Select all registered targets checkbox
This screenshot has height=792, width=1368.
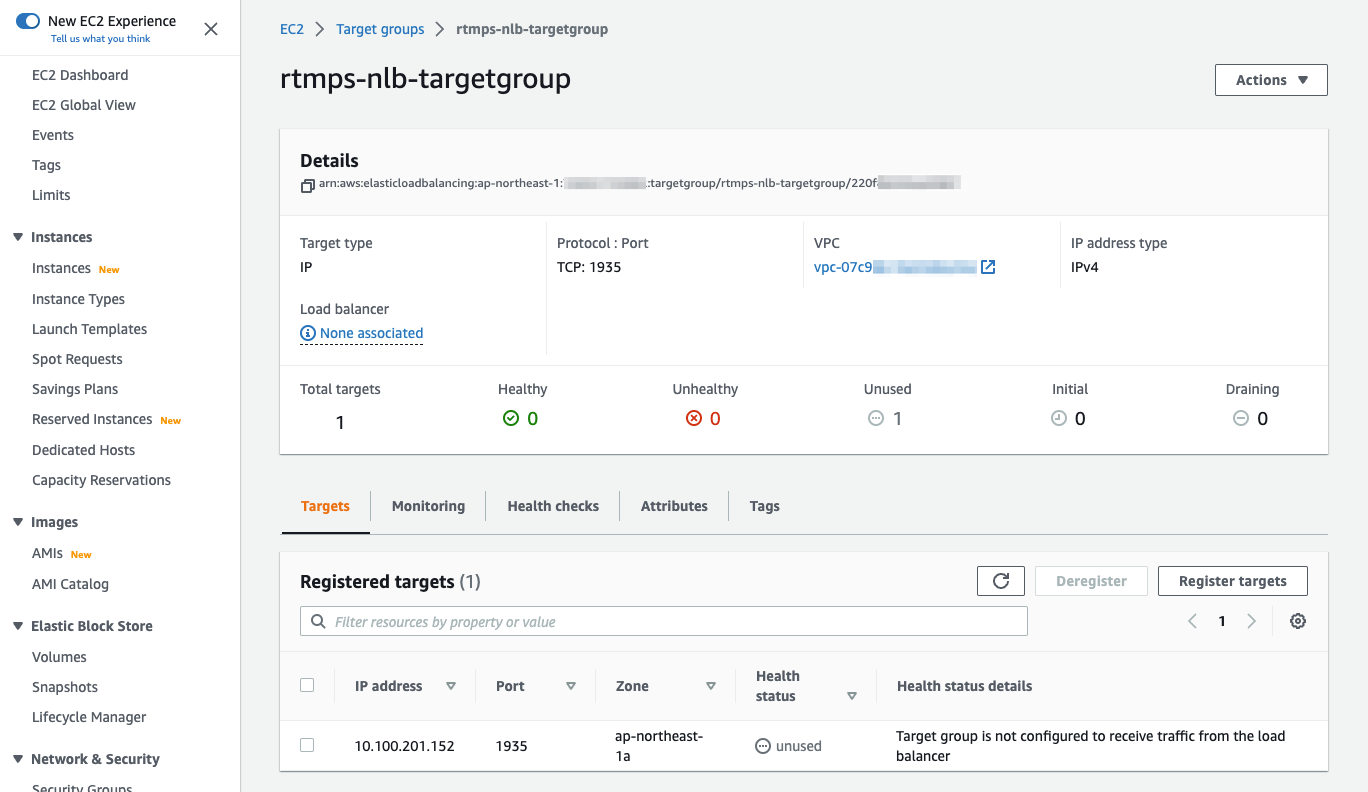[307, 685]
